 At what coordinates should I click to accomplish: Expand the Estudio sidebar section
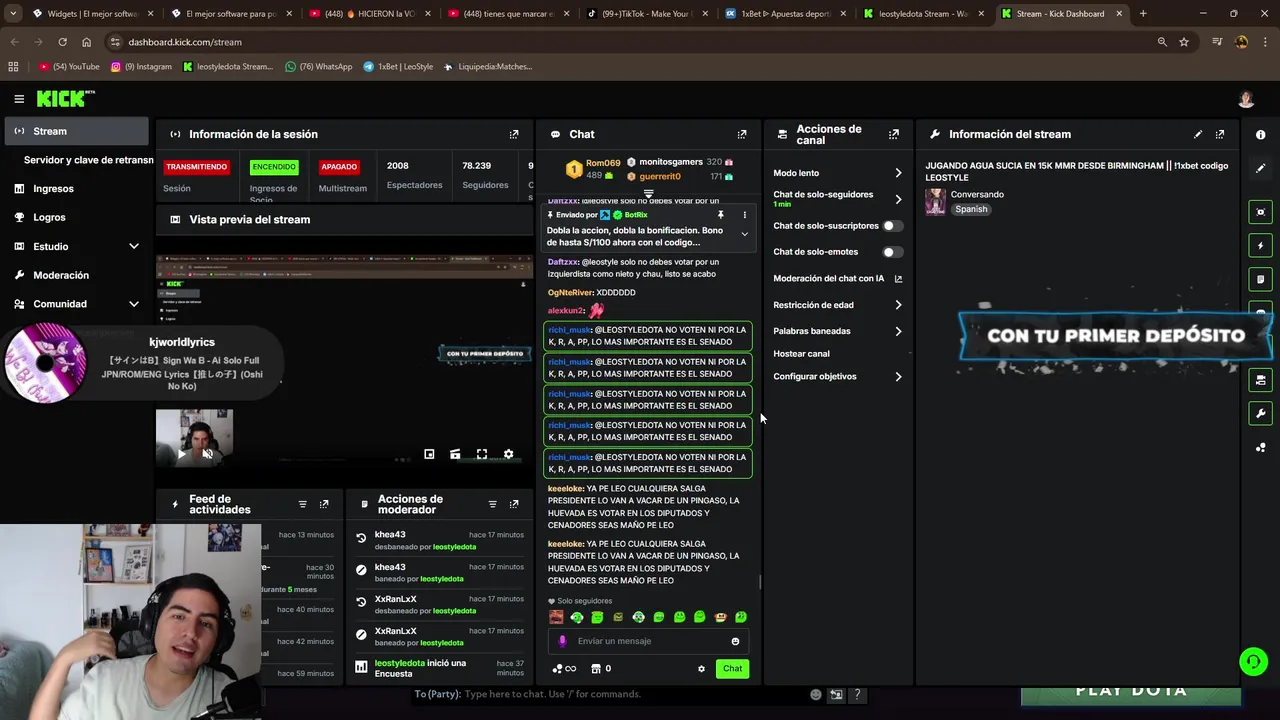(x=134, y=246)
